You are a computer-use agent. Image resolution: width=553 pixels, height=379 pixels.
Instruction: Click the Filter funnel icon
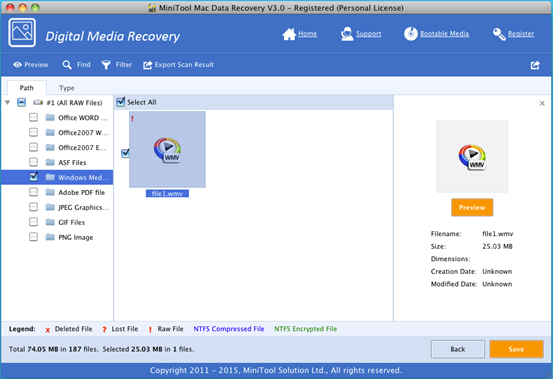[x=106, y=65]
